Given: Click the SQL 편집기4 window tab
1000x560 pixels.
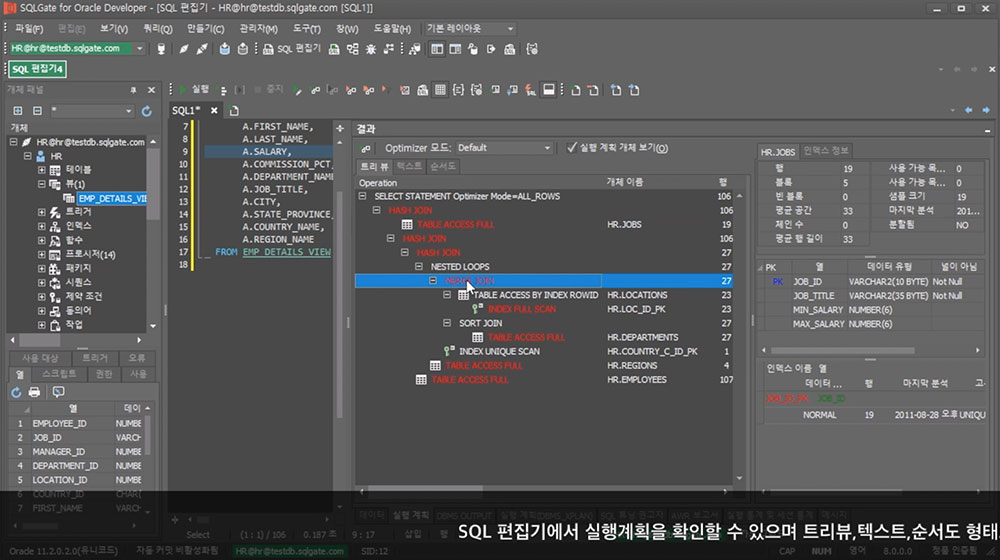Looking at the screenshot, I should pos(37,69).
